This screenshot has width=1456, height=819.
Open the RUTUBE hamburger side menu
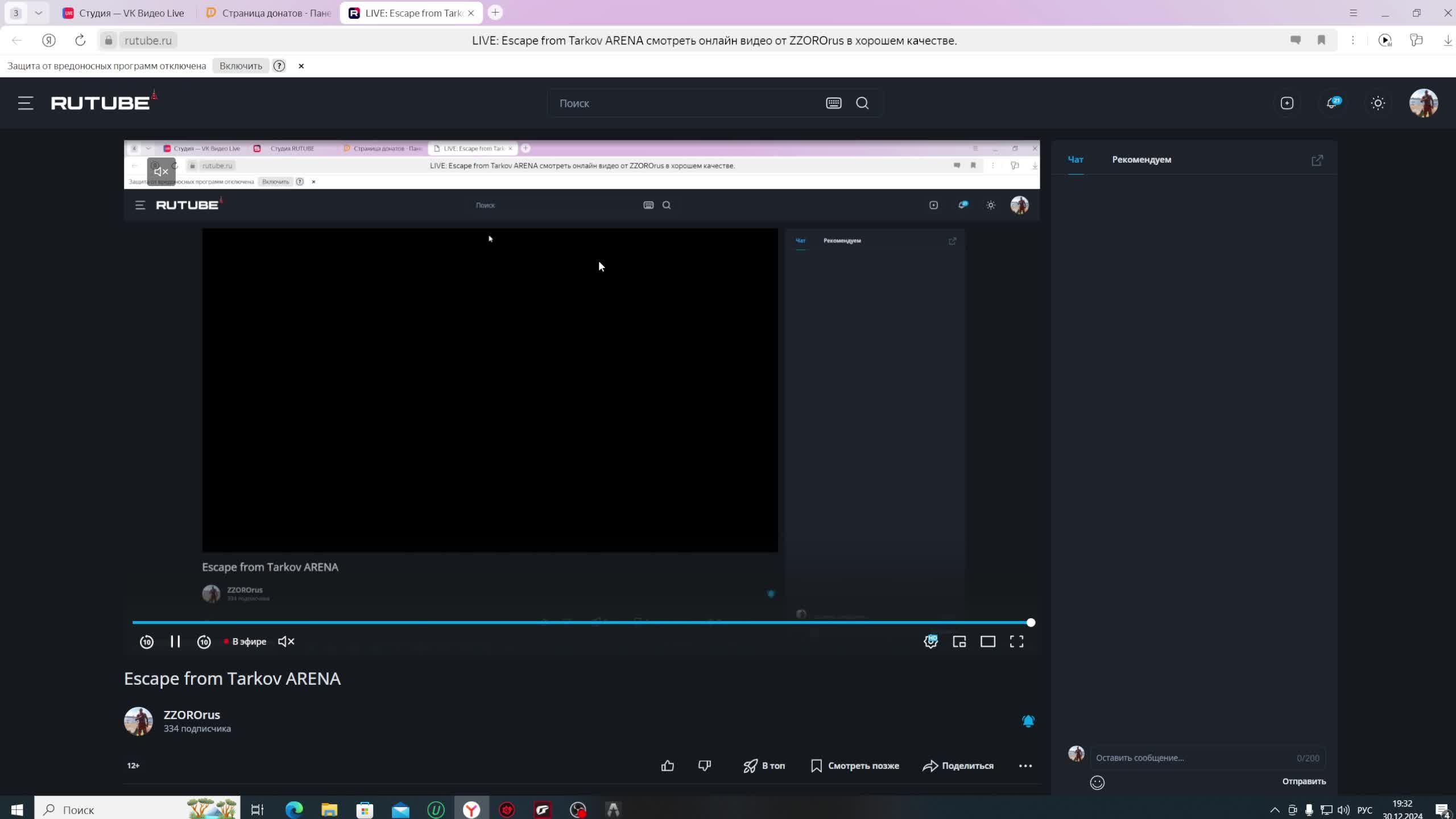click(x=26, y=103)
